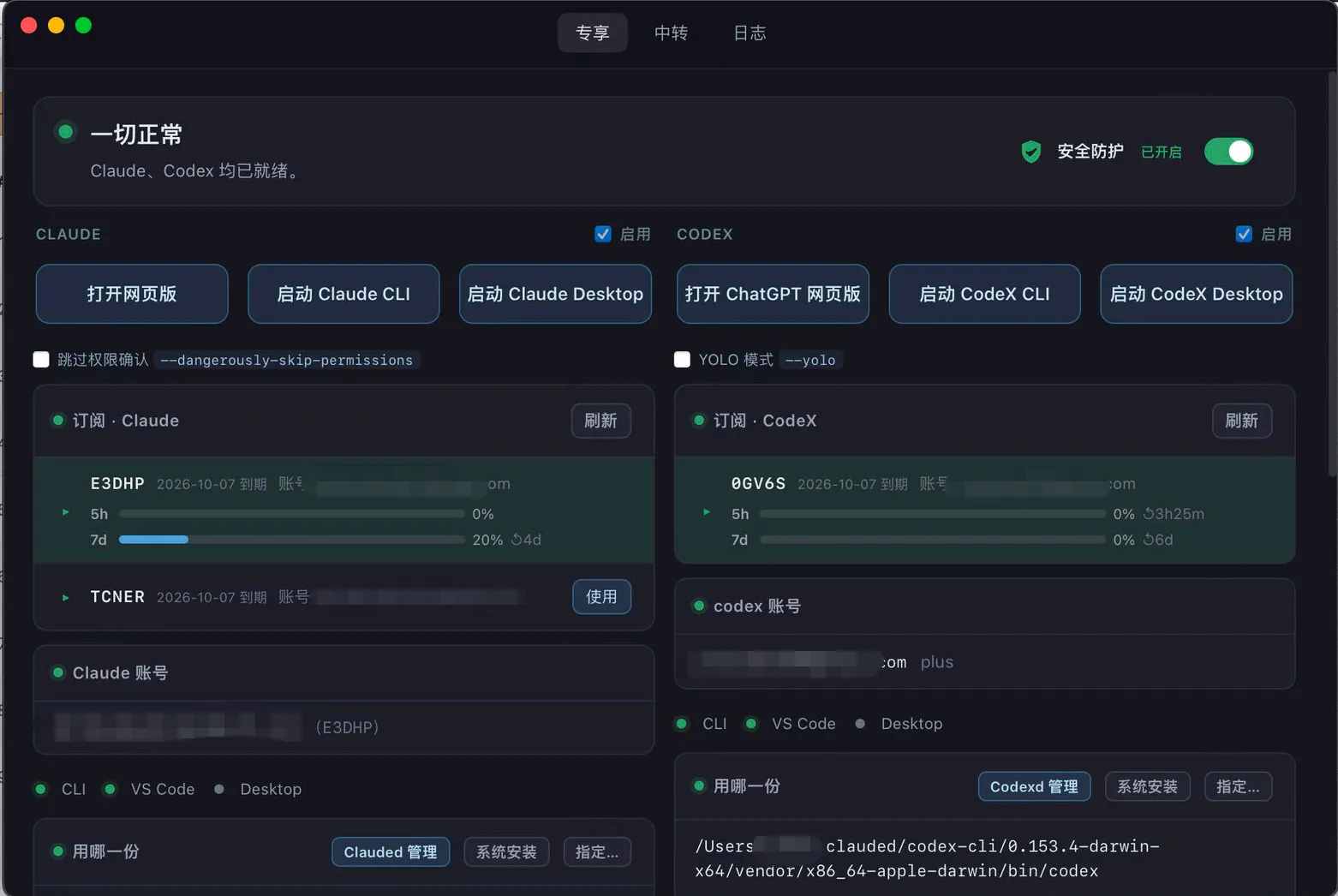Click the 6d reset timer icon
Image resolution: width=1338 pixels, height=896 pixels.
pyautogui.click(x=1149, y=540)
